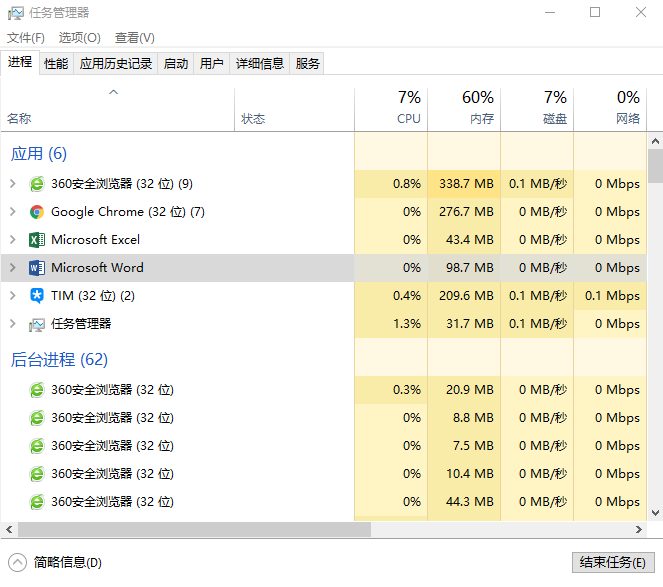Screen dimensions: 663x587
Task: Click the 360安全浏览器 (9) app icon
Action: (x=37, y=184)
